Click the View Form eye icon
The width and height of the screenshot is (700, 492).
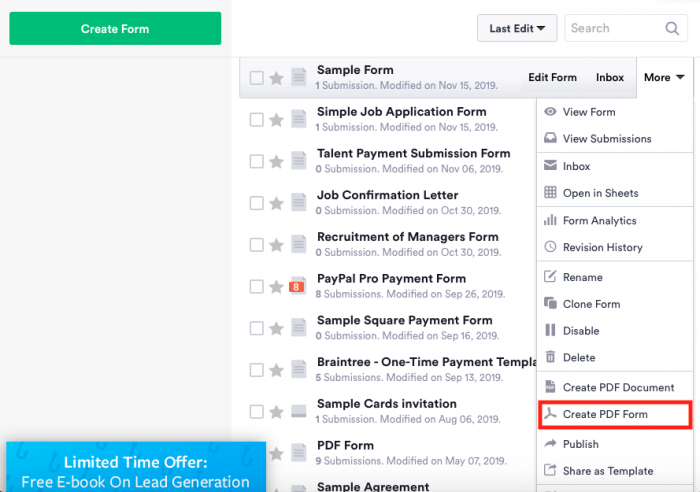pyautogui.click(x=550, y=112)
